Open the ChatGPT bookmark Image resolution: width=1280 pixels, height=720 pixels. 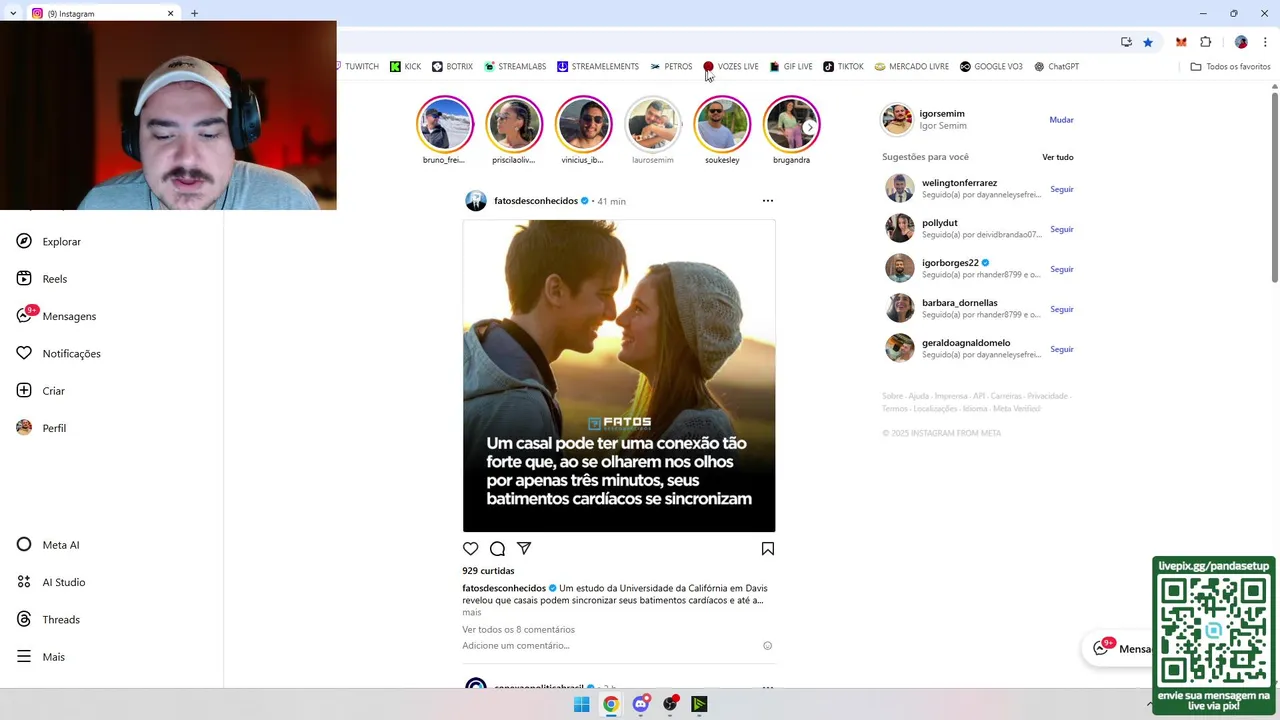[1057, 67]
